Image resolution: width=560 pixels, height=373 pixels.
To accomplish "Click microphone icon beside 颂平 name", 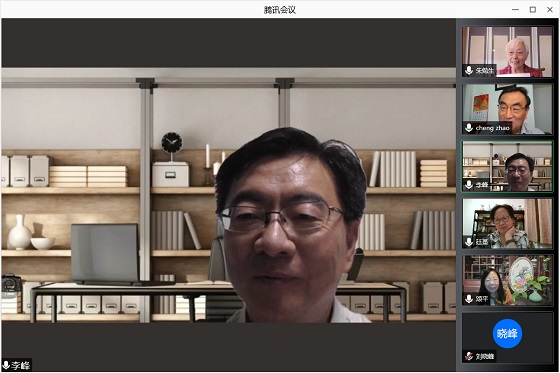I will click(x=469, y=299).
